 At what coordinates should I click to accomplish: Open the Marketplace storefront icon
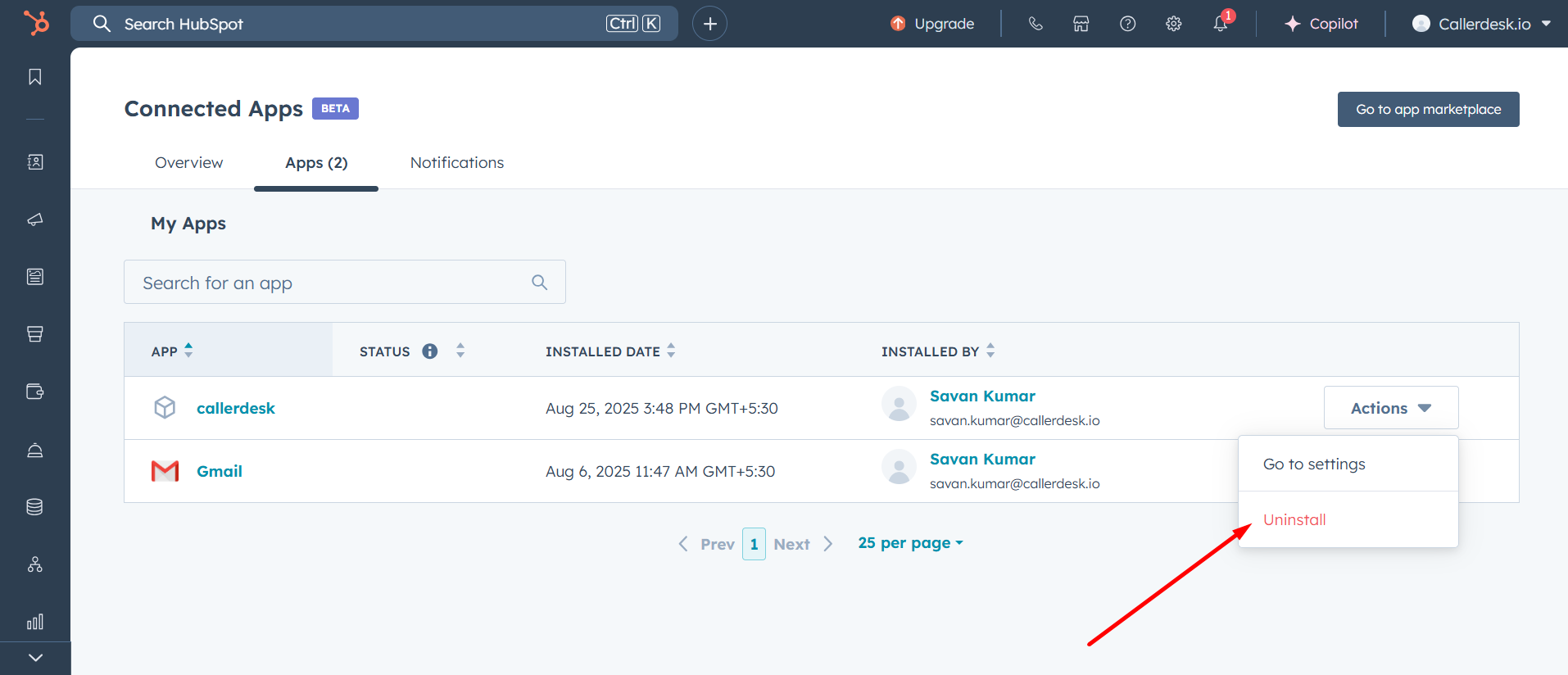1081,24
